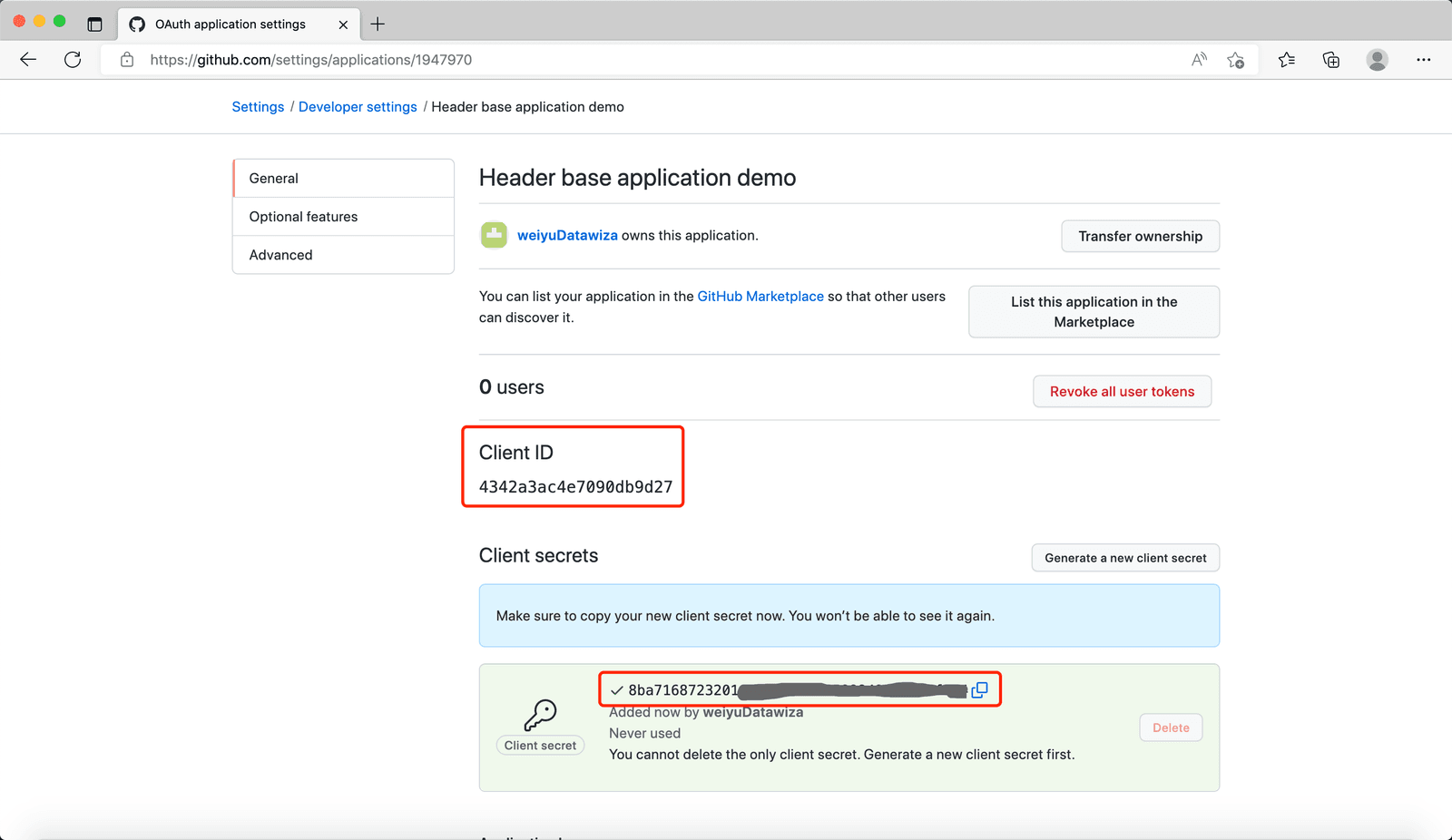This screenshot has width=1452, height=840.
Task: Click Transfer ownership button
Action: pos(1140,236)
